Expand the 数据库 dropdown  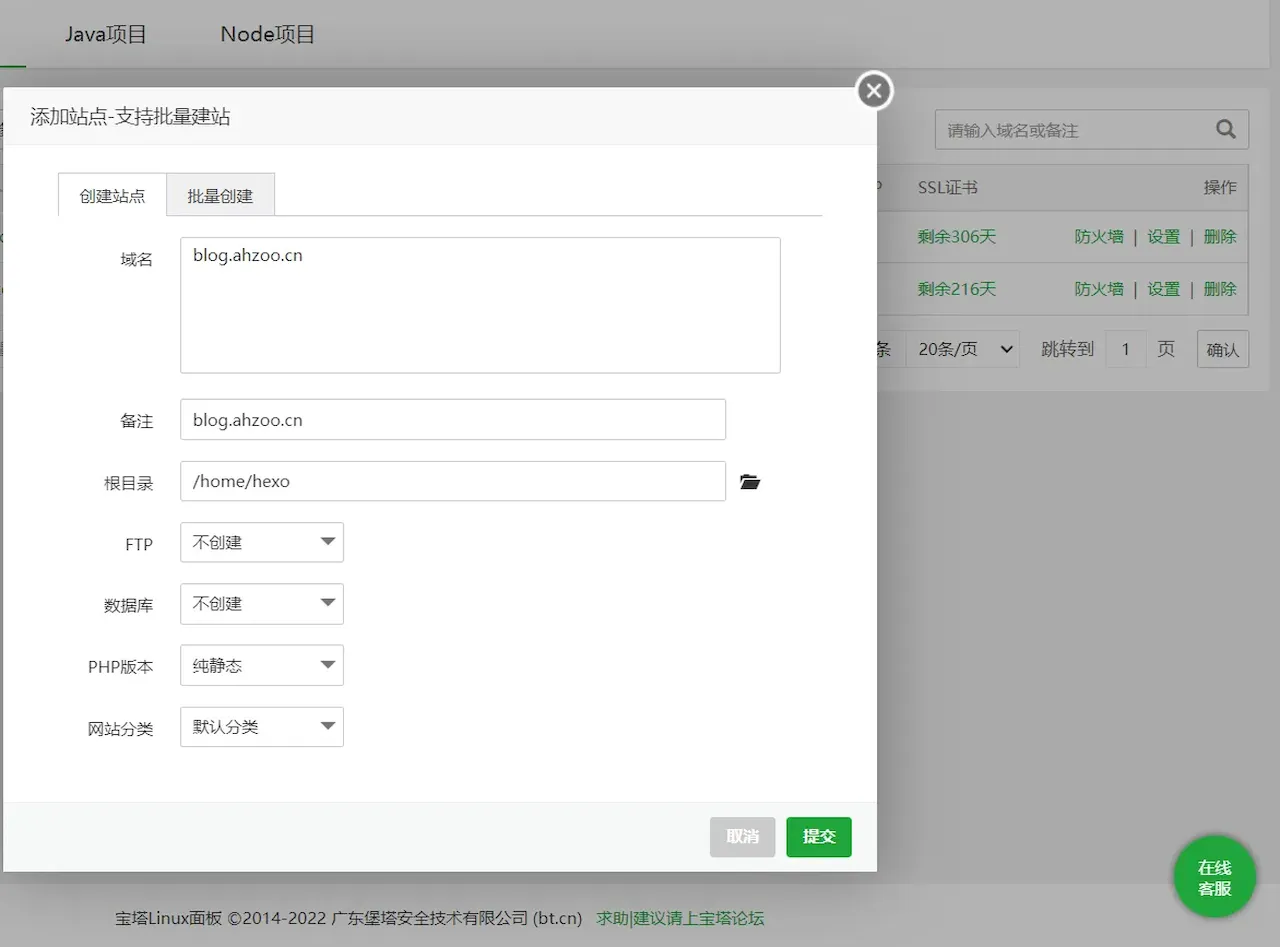(x=262, y=604)
